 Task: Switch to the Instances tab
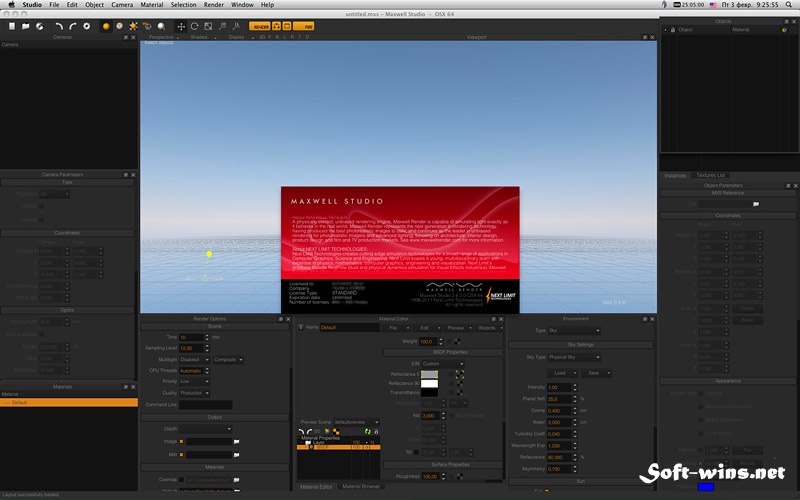click(x=676, y=176)
